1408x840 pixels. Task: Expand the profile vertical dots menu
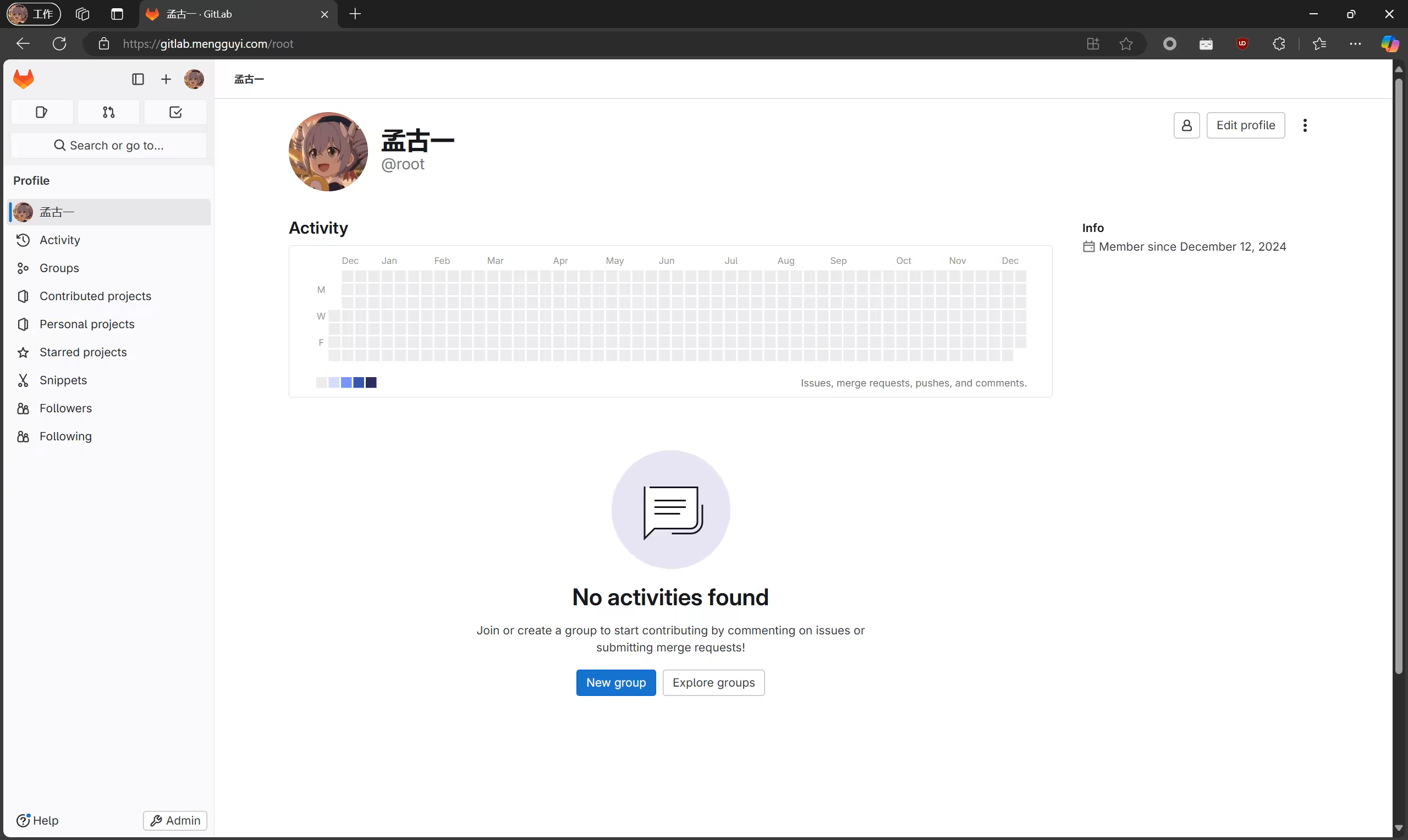1305,125
